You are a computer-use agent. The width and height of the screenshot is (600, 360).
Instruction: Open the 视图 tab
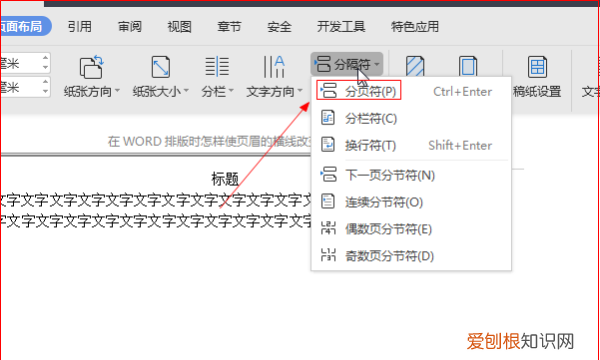click(x=179, y=27)
